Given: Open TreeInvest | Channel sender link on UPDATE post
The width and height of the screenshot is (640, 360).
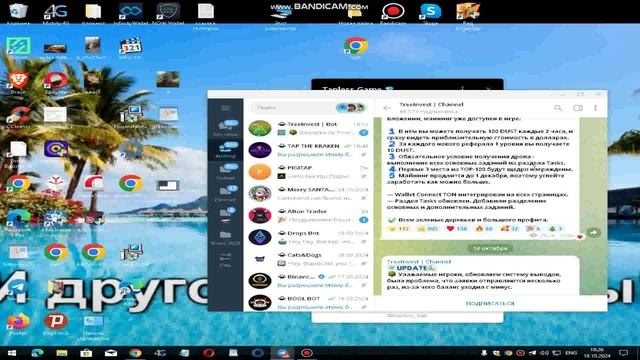Looking at the screenshot, I should (419, 261).
